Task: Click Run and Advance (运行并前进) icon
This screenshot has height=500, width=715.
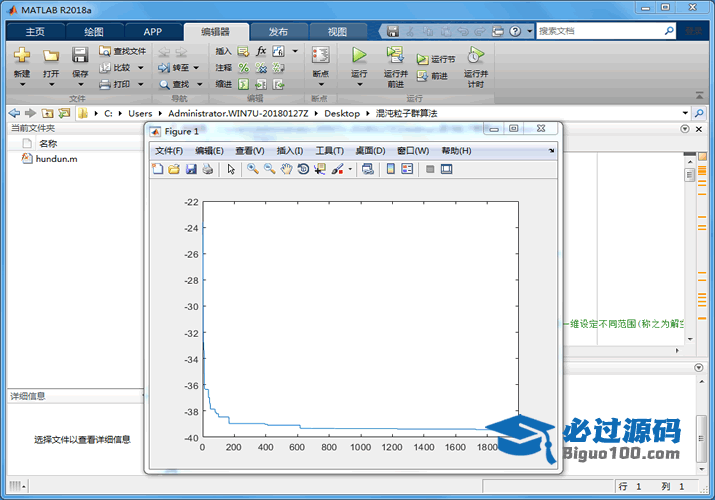Action: [x=395, y=55]
